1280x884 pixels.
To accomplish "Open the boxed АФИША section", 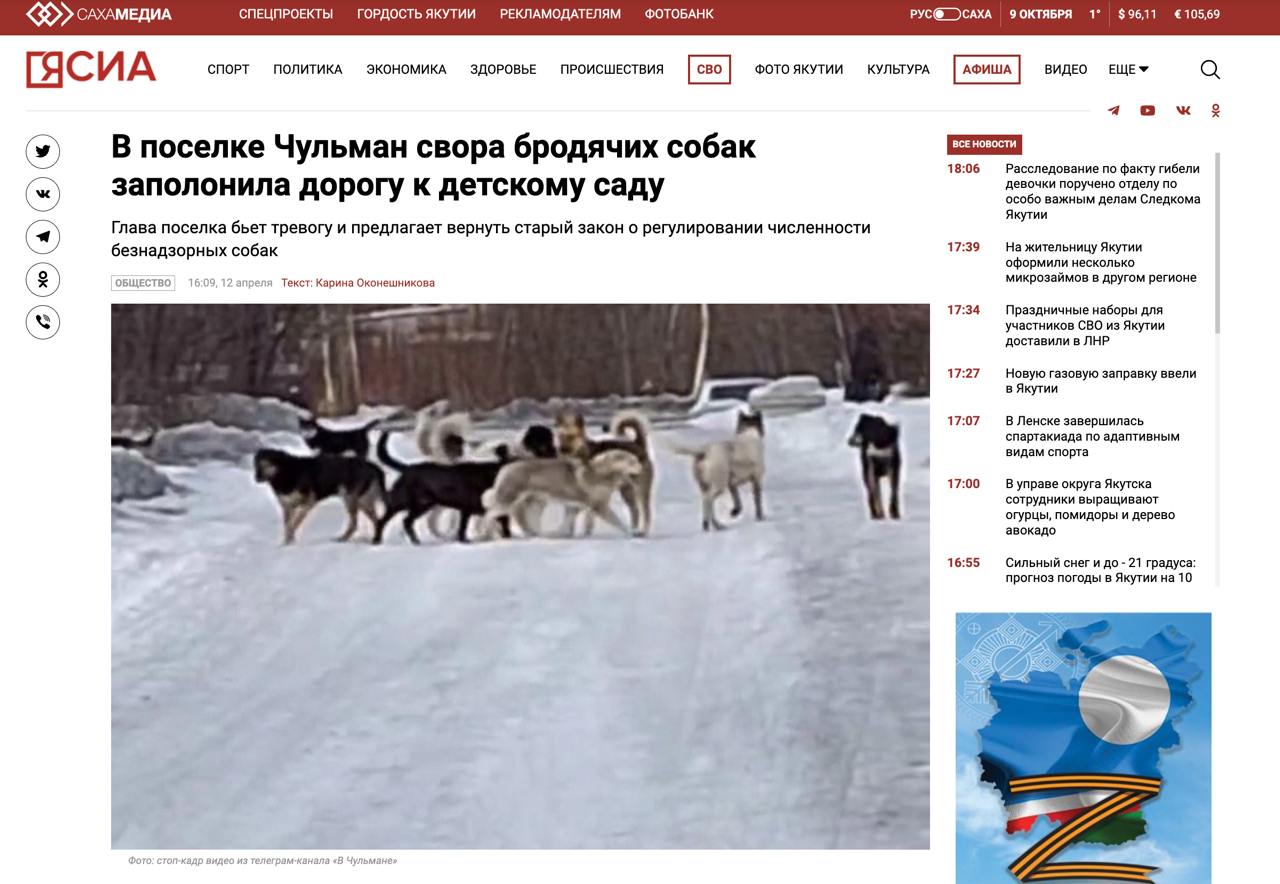I will pyautogui.click(x=987, y=69).
